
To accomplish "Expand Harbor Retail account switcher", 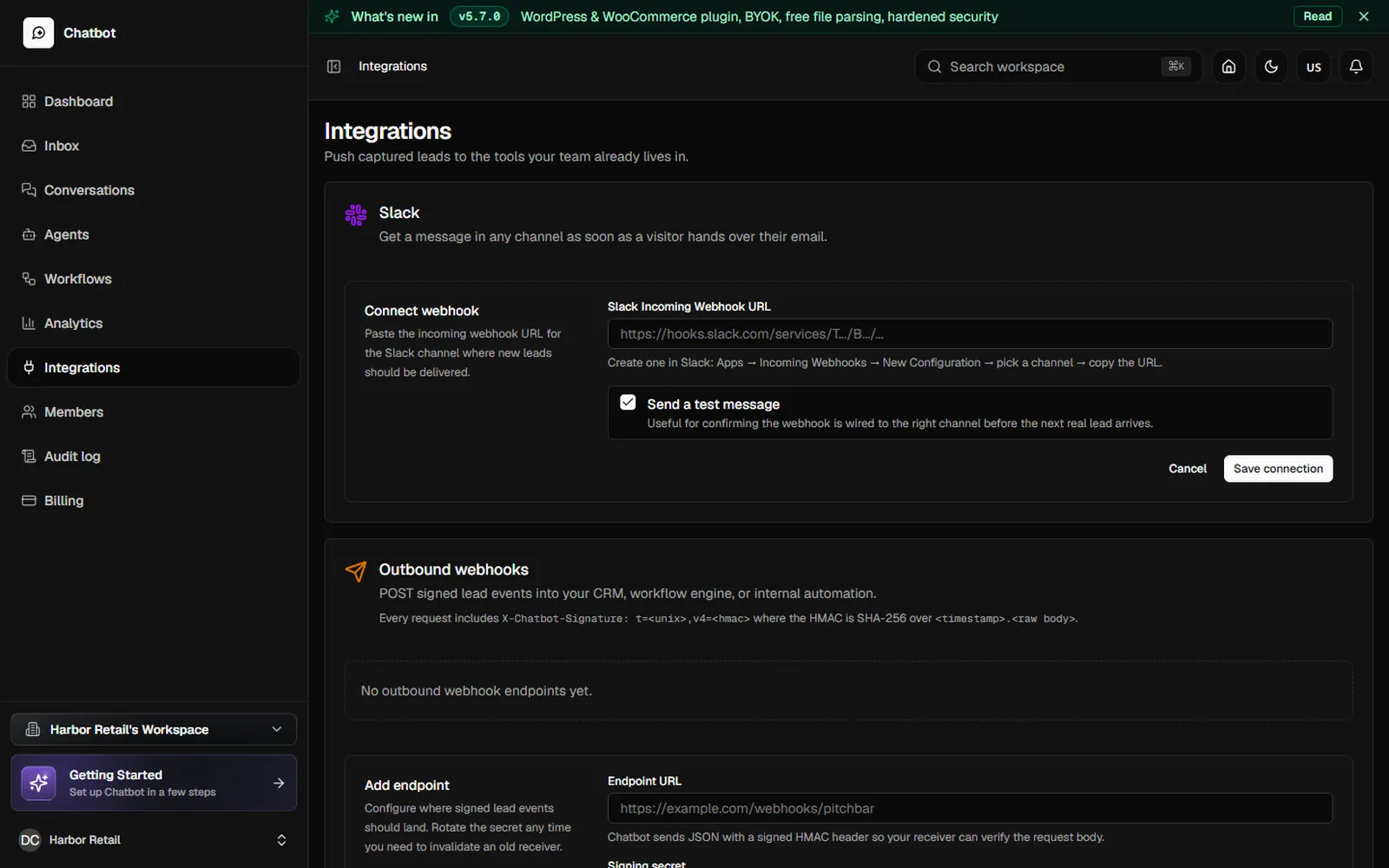I will point(154,840).
